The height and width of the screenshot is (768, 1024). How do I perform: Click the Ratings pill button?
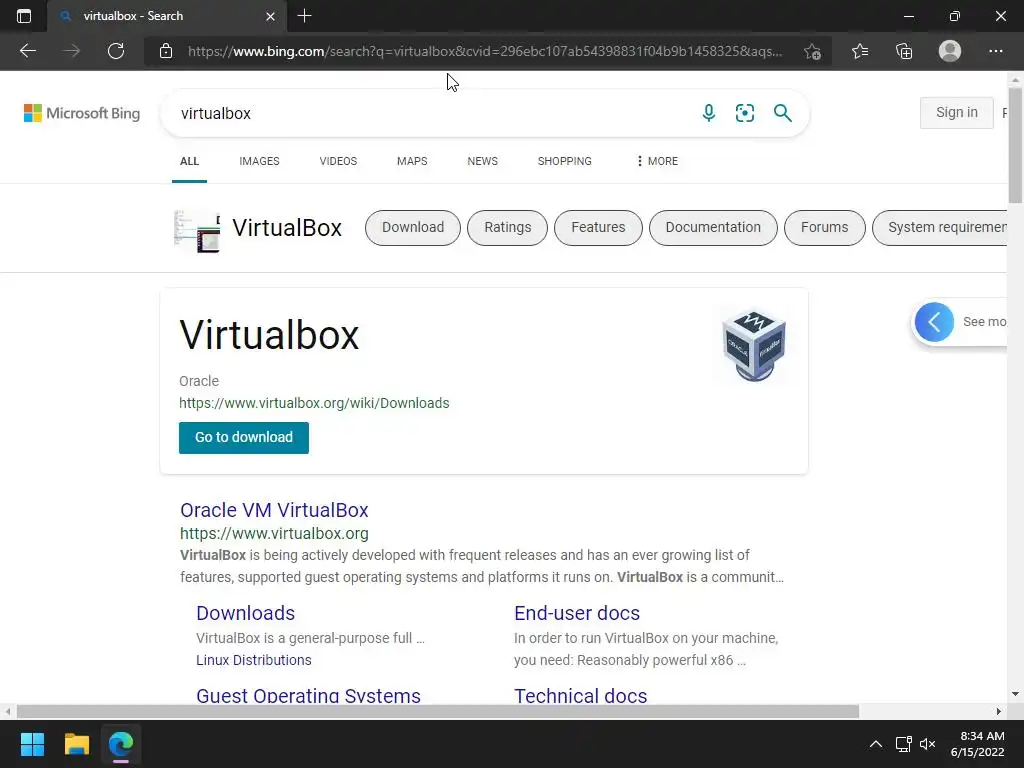pos(507,228)
